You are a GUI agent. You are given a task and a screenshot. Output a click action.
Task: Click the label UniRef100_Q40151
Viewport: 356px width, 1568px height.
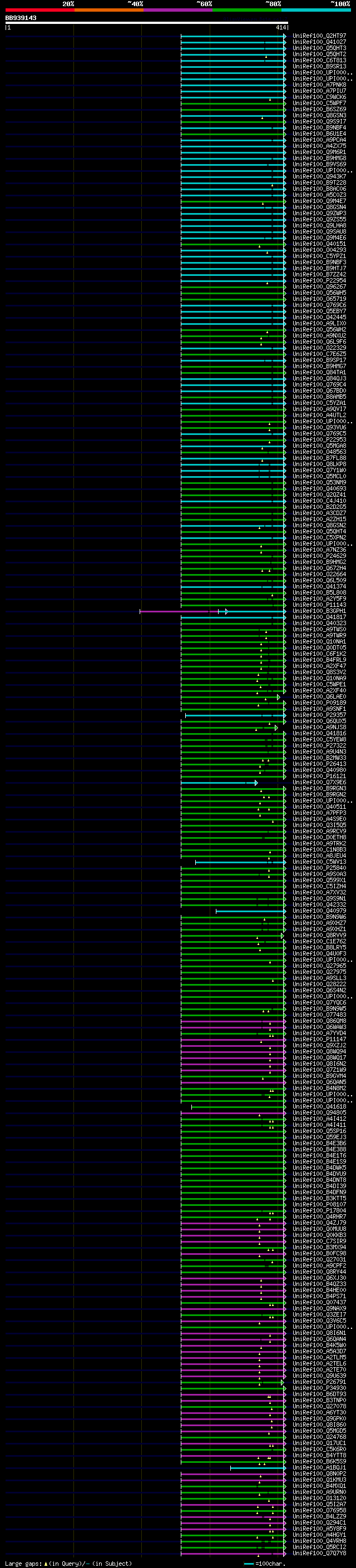(x=319, y=244)
